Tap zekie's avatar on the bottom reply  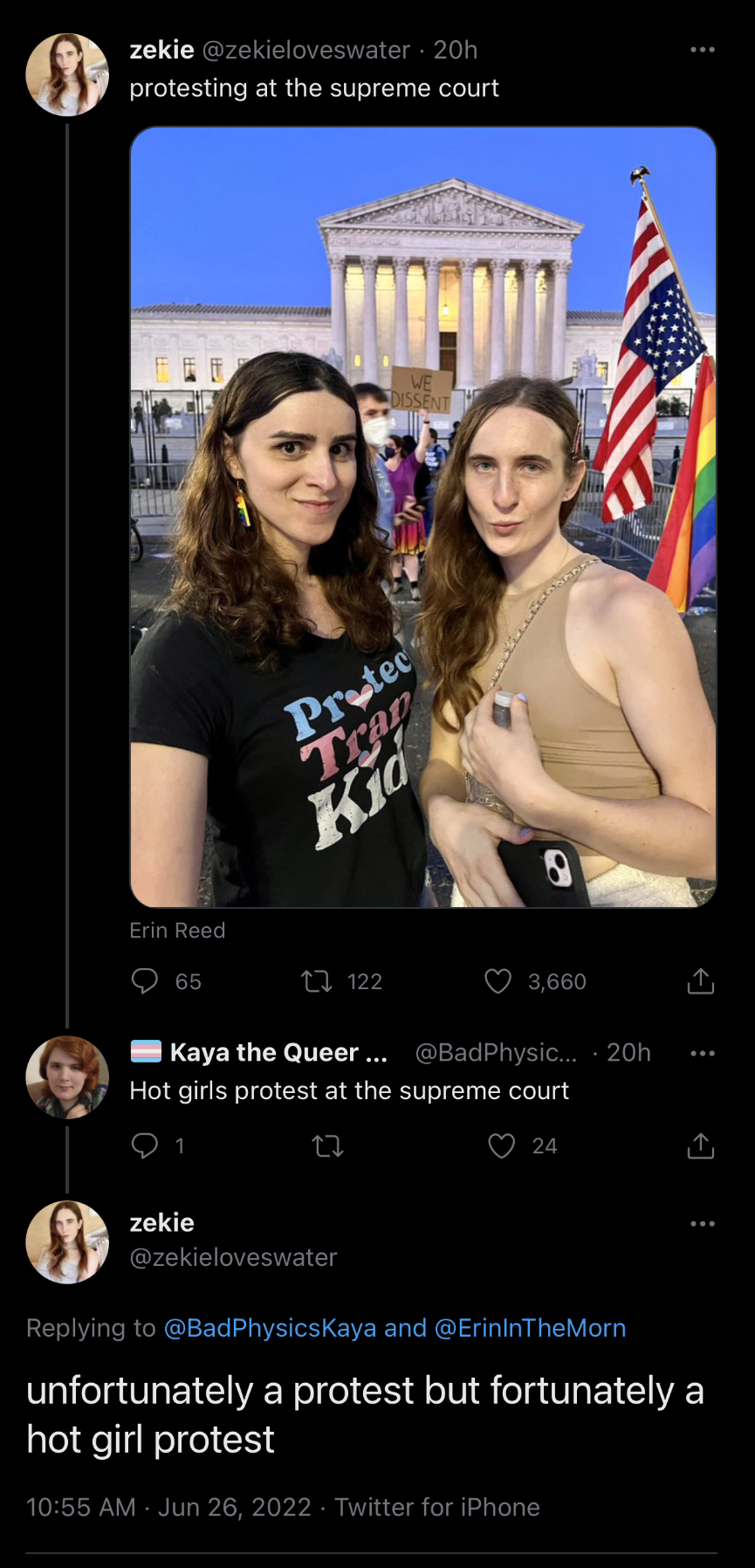[67, 1241]
